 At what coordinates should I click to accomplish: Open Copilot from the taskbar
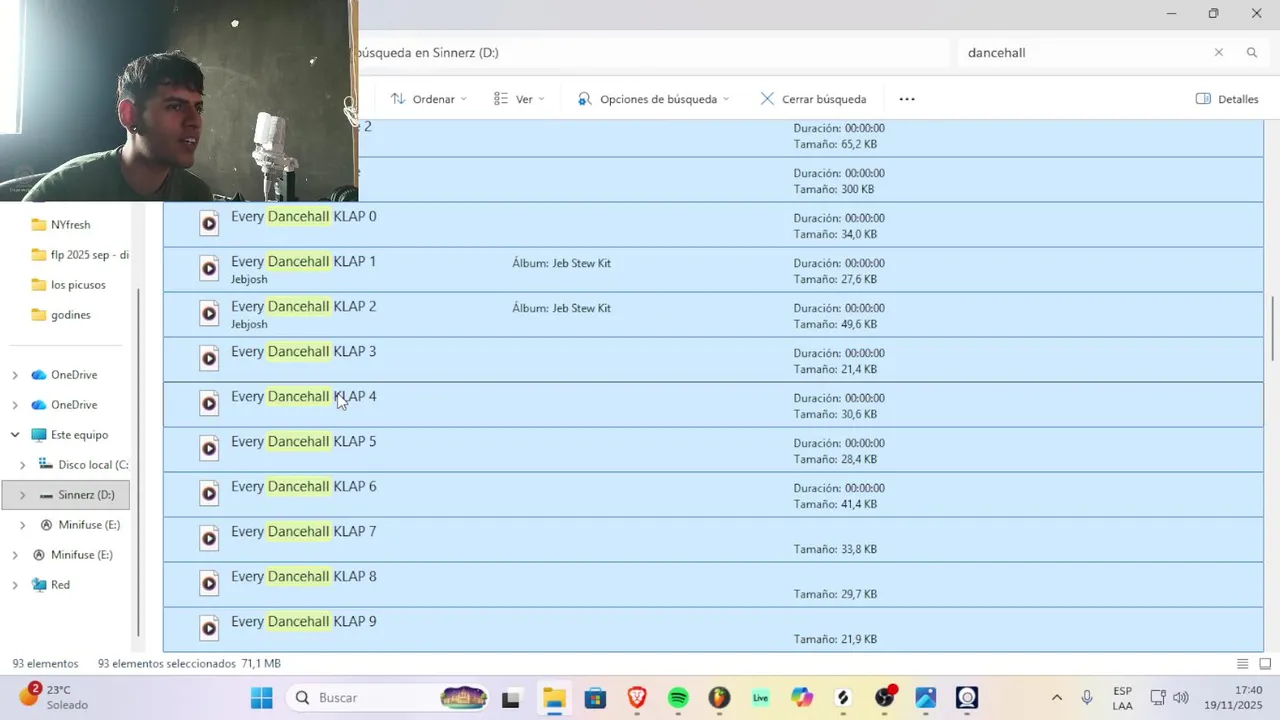[802, 697]
